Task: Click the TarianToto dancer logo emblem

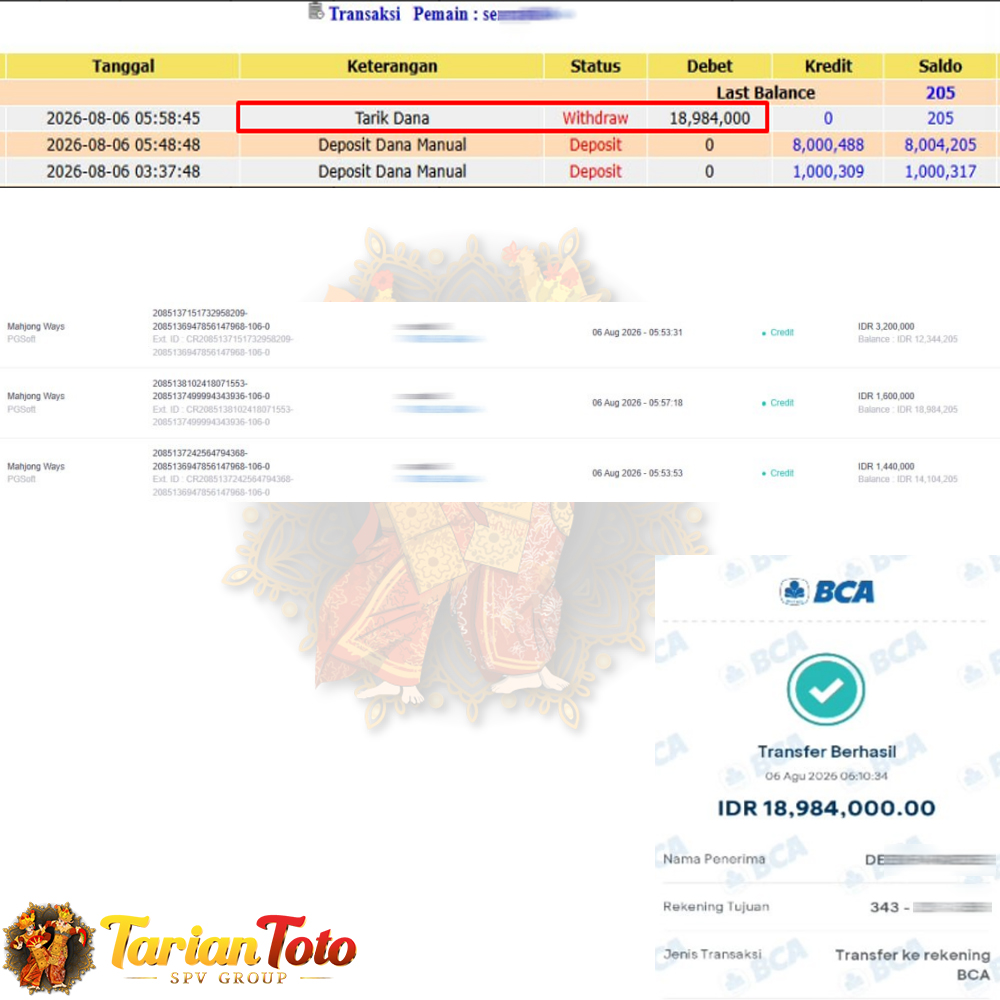Action: point(50,948)
